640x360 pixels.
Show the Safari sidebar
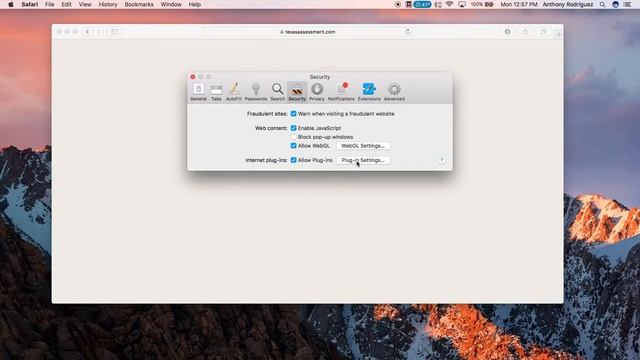tap(115, 32)
